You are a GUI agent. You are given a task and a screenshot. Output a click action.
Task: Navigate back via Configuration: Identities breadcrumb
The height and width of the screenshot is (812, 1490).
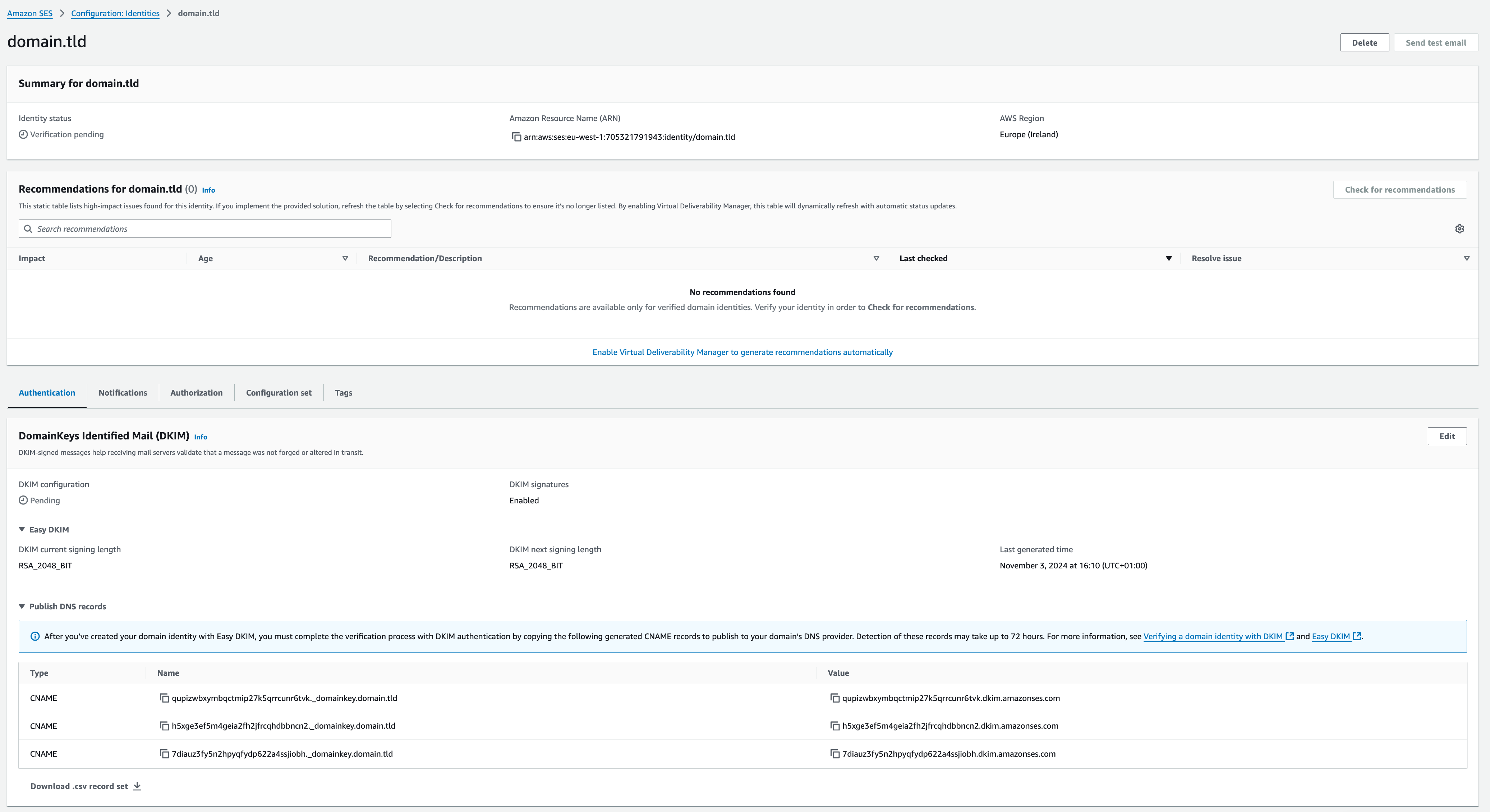coord(115,13)
